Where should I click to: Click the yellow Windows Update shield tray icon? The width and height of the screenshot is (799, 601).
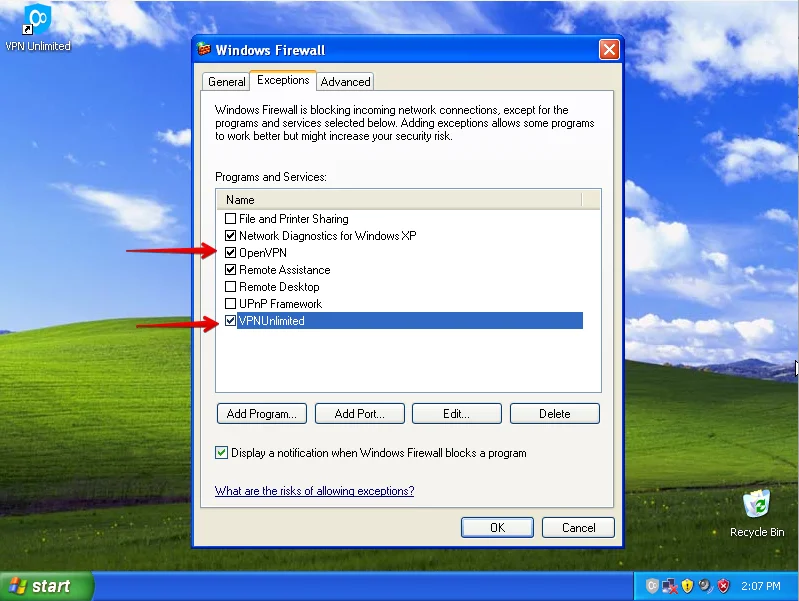pyautogui.click(x=687, y=586)
